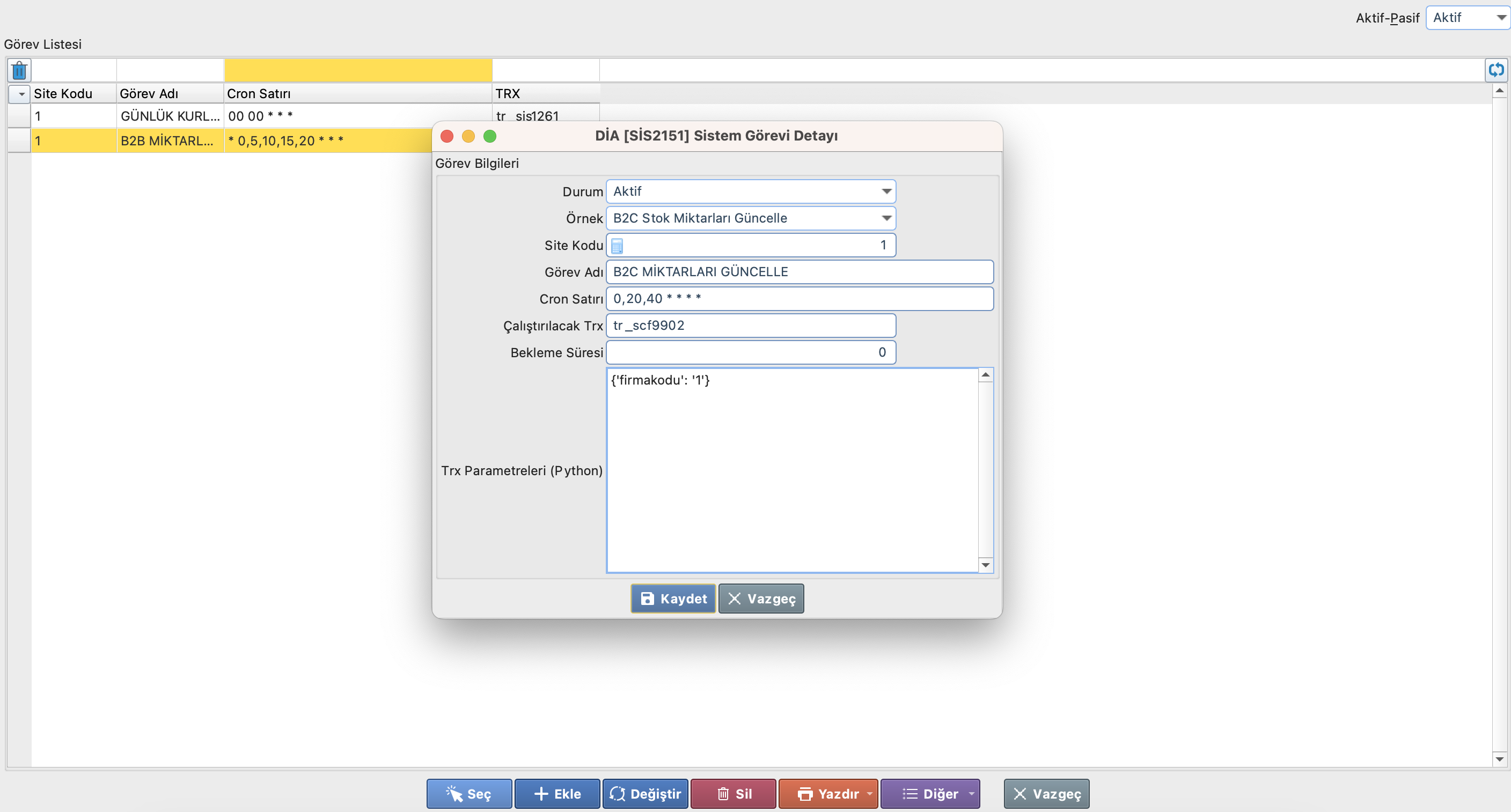
Task: Click Kaydet to save the task
Action: [x=673, y=599]
